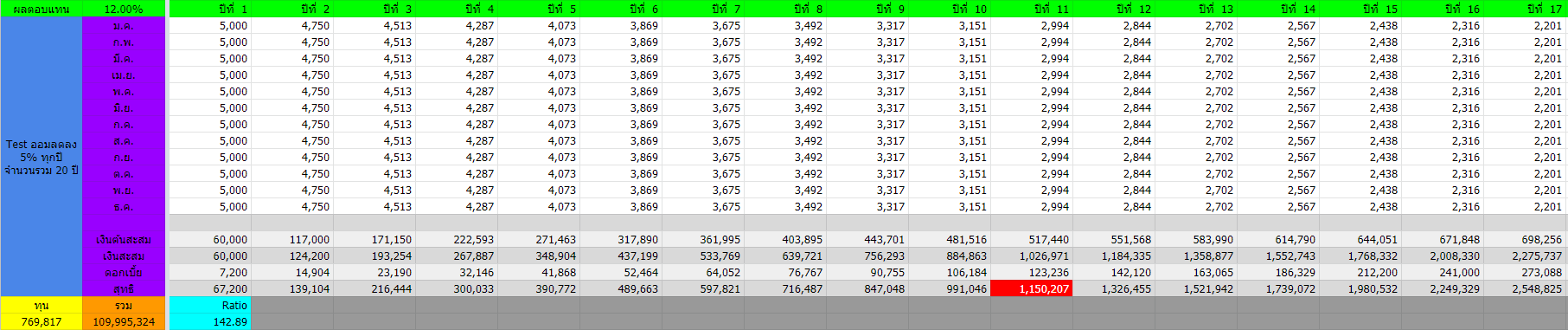The height and width of the screenshot is (330, 1568).
Task: Select the ดอกเบี้ย row label
Action: point(124,273)
